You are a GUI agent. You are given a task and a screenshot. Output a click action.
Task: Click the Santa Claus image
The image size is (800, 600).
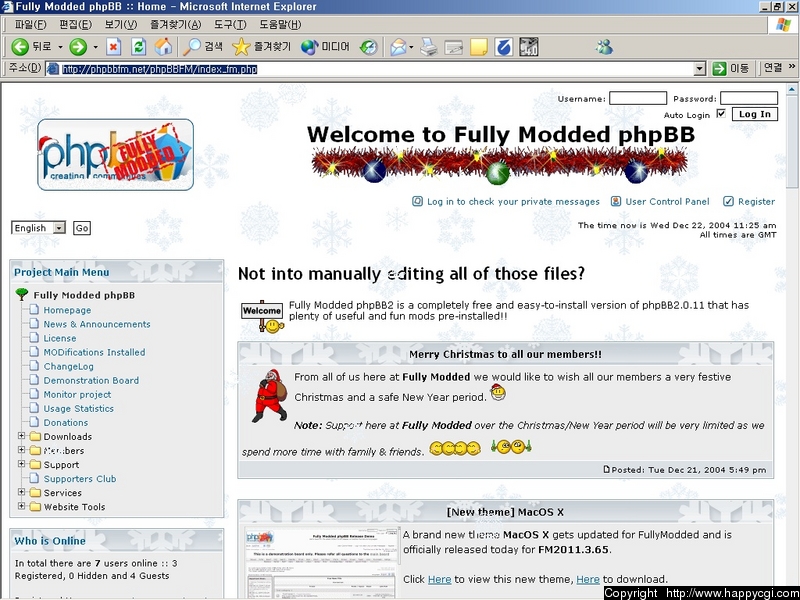[x=270, y=396]
